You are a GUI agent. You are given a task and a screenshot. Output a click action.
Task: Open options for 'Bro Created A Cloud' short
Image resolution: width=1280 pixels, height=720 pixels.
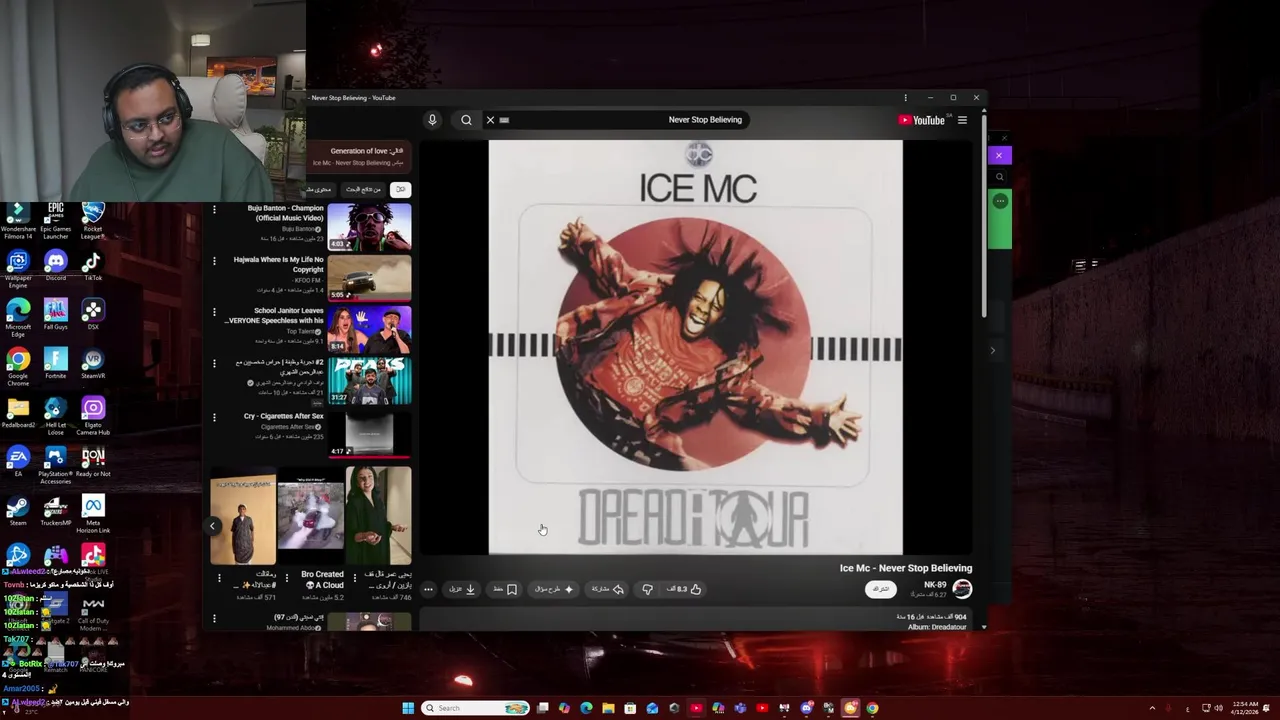coord(287,577)
